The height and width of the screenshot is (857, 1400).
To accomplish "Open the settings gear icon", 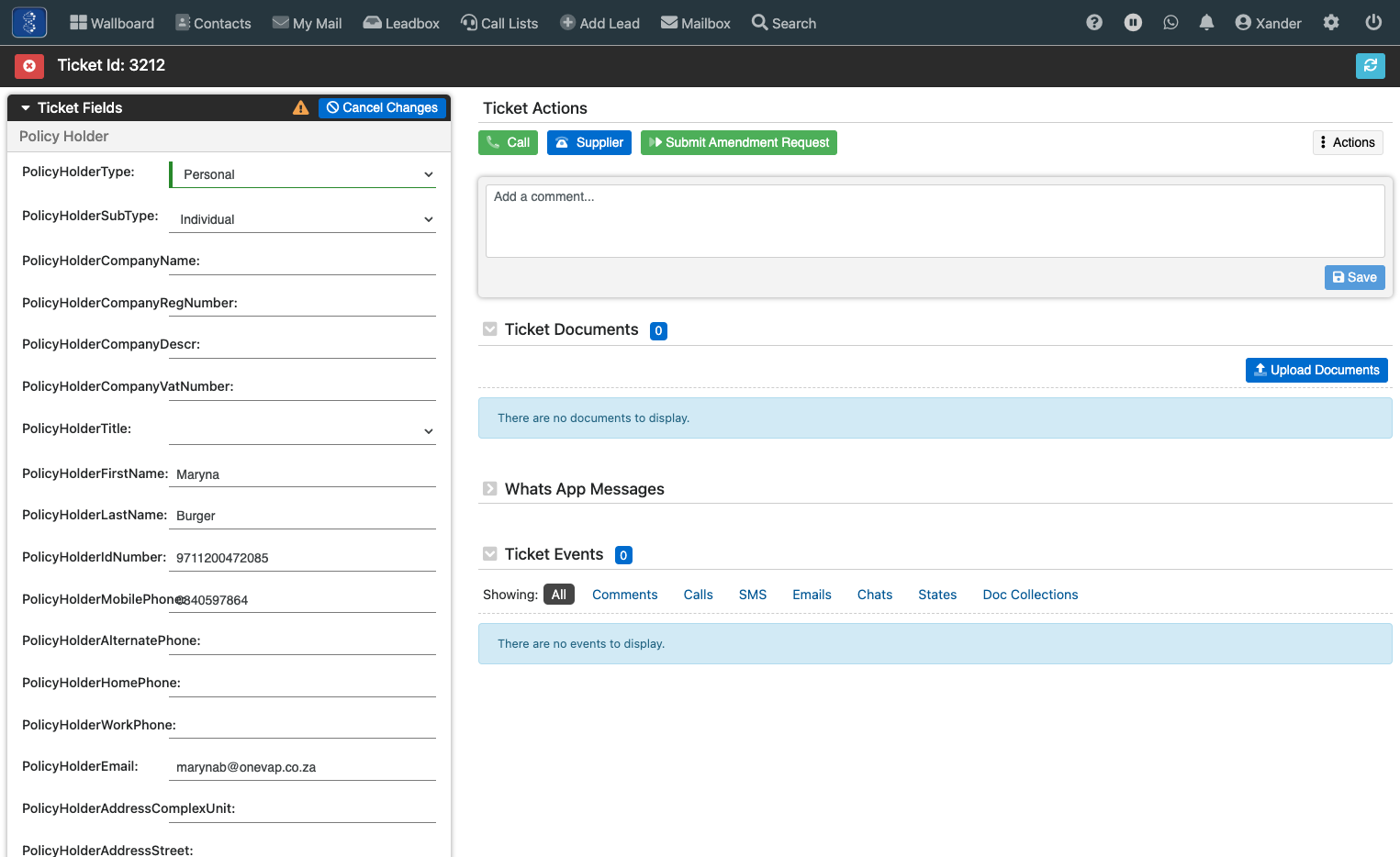I will point(1331,23).
